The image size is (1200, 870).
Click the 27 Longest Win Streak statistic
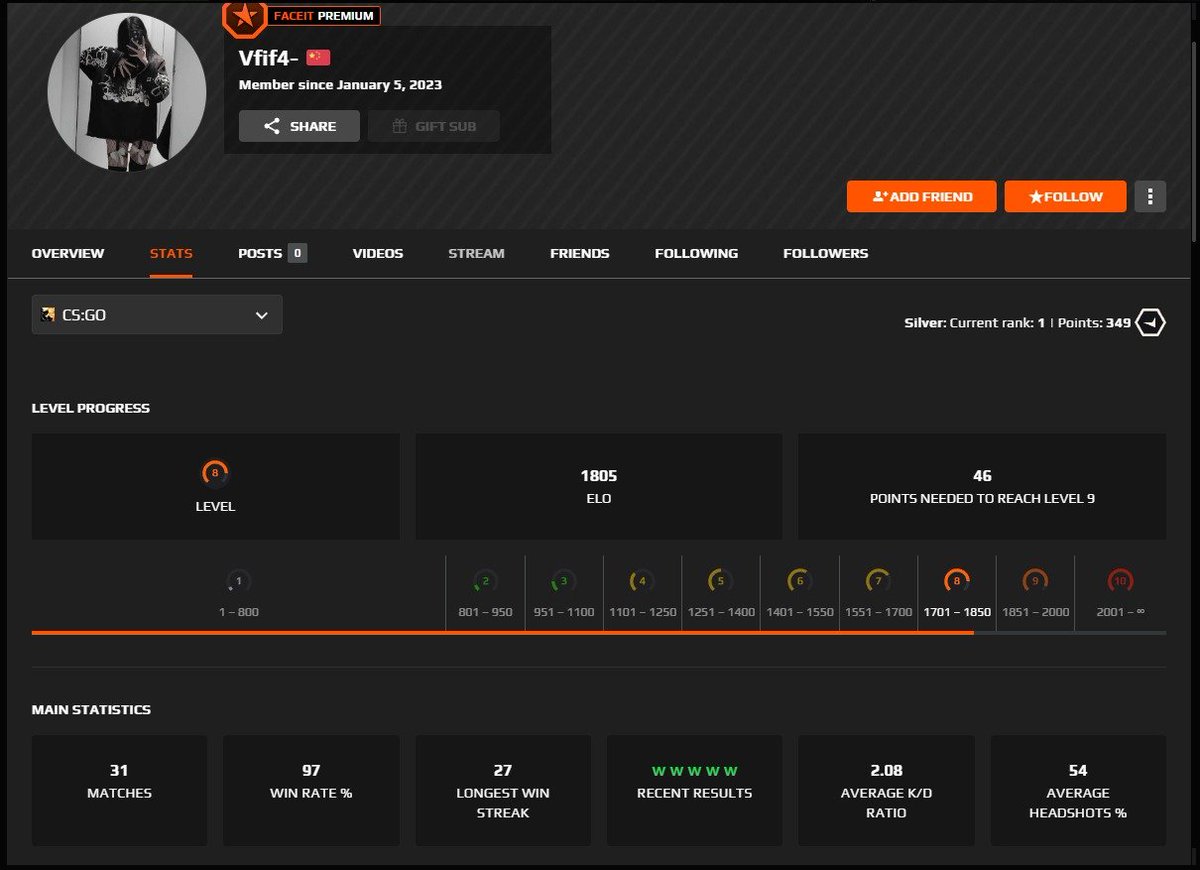(x=503, y=791)
